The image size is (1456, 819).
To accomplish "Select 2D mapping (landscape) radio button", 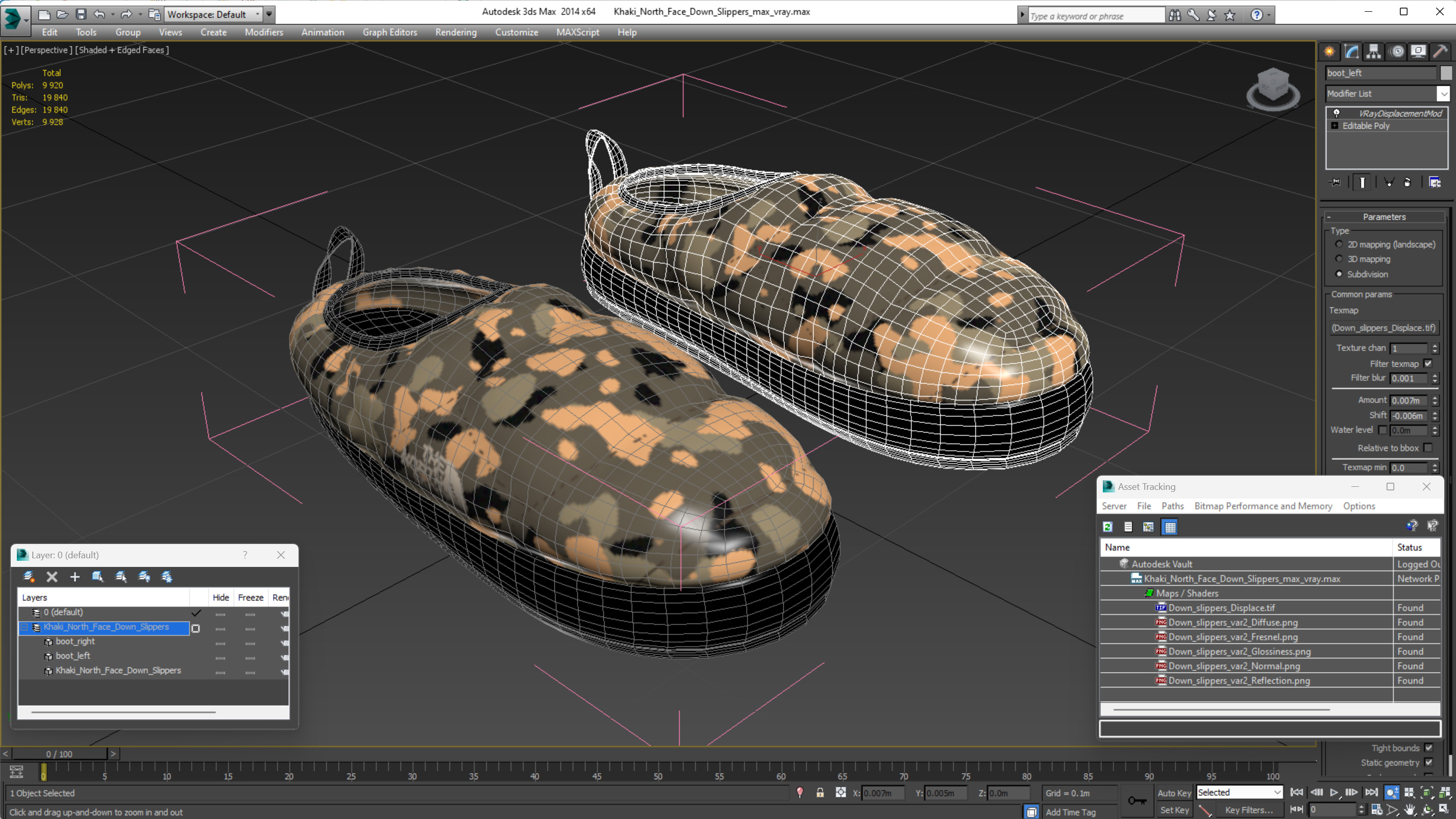I will (x=1339, y=244).
